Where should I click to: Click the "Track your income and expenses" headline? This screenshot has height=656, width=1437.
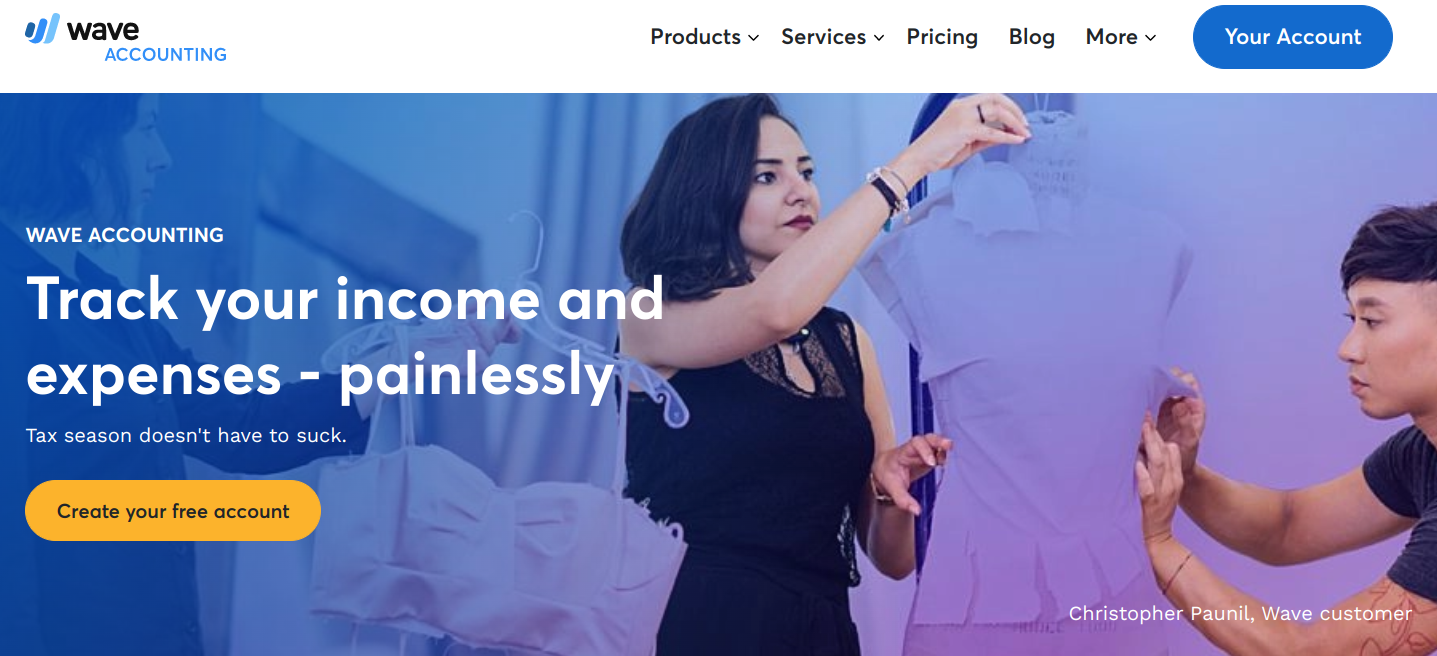(345, 336)
